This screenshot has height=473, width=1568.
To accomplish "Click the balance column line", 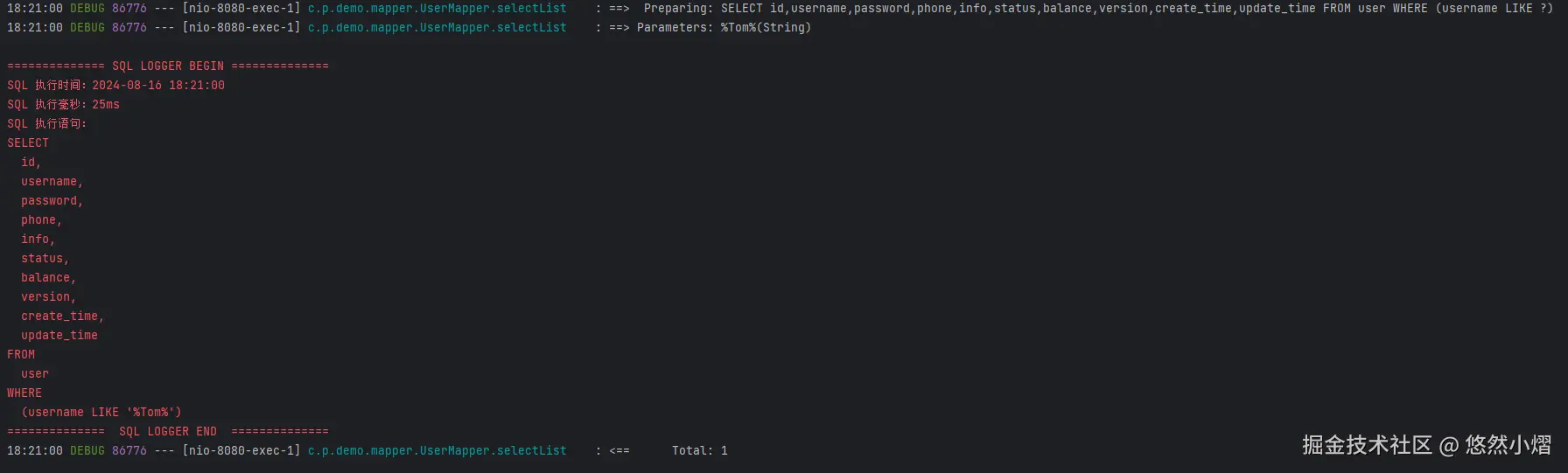I will (48, 277).
